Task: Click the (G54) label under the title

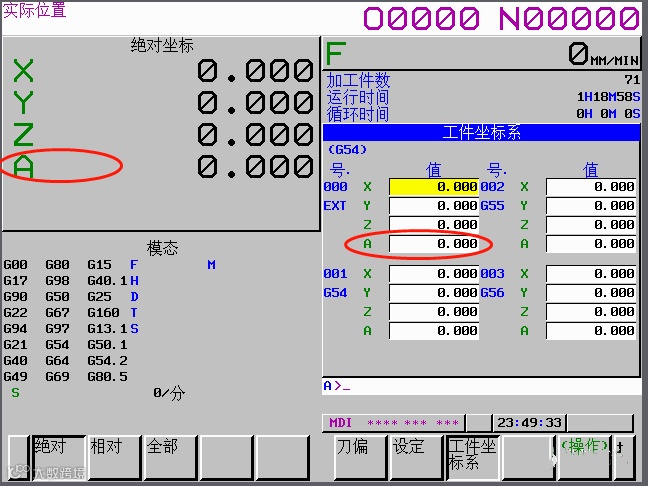Action: click(347, 150)
